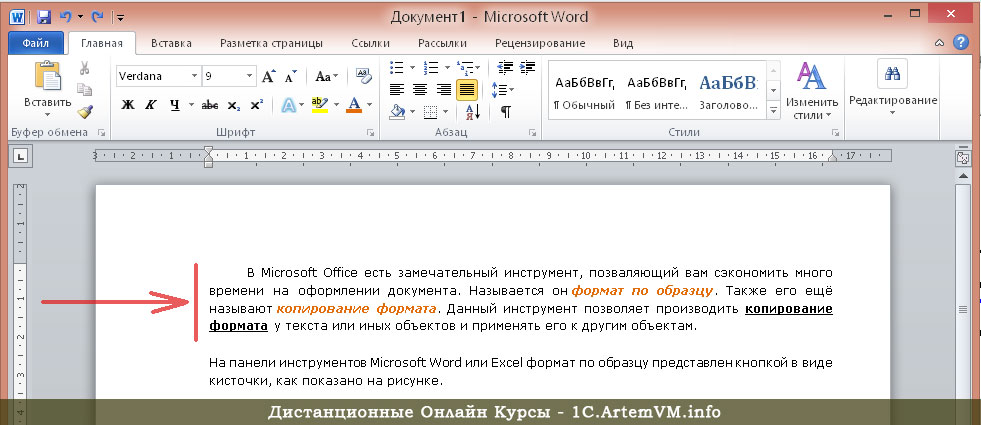Align text to the left
The height and width of the screenshot is (425, 981).
point(397,90)
